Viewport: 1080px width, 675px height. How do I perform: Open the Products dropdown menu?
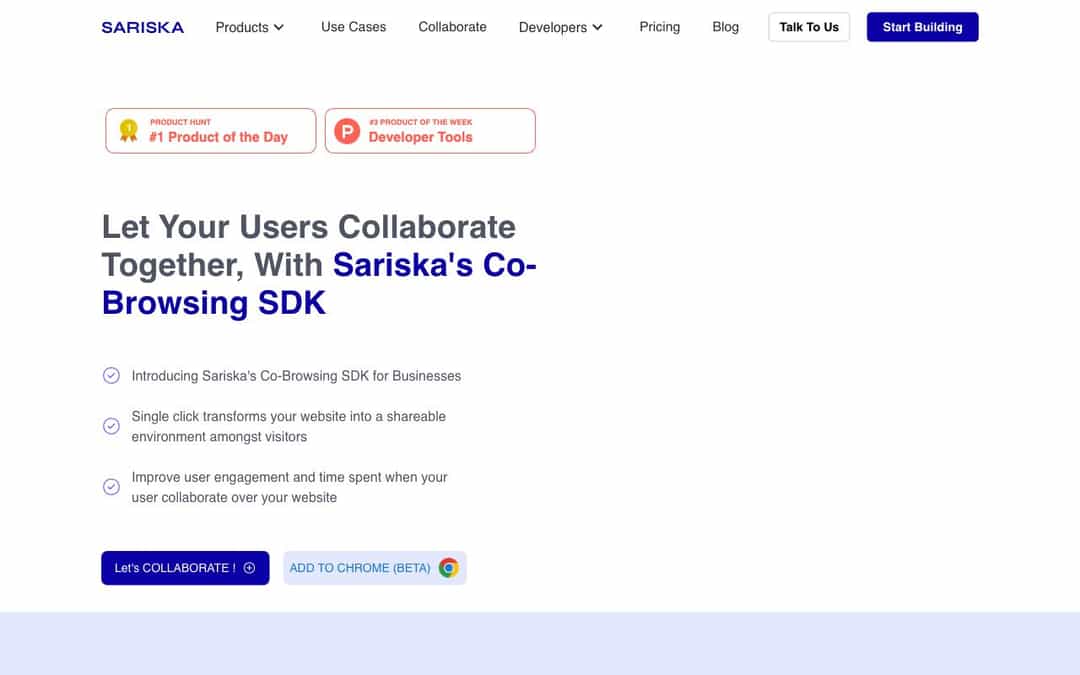pyautogui.click(x=249, y=28)
